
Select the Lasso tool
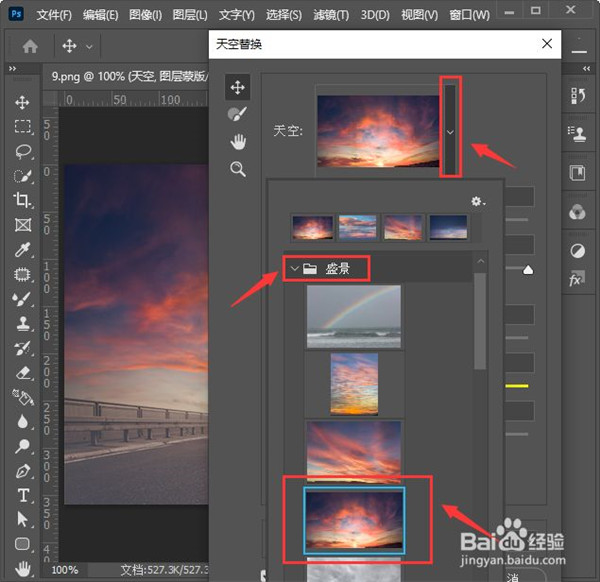pyautogui.click(x=22, y=151)
